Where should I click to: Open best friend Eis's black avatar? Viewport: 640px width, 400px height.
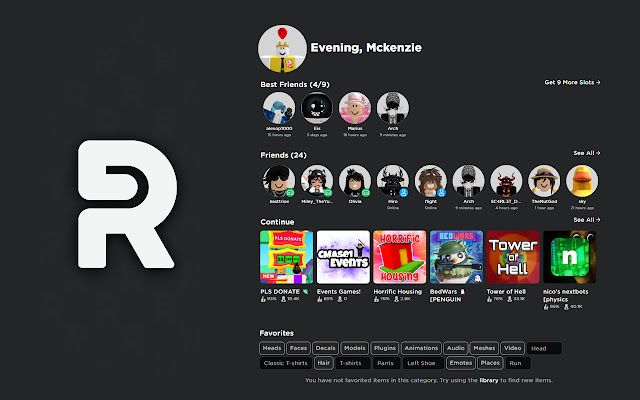click(317, 108)
